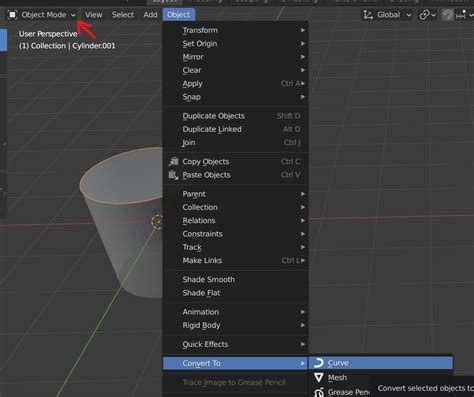The image size is (474, 397).
Task: Choose Duplicate Linked
Action: (236, 129)
